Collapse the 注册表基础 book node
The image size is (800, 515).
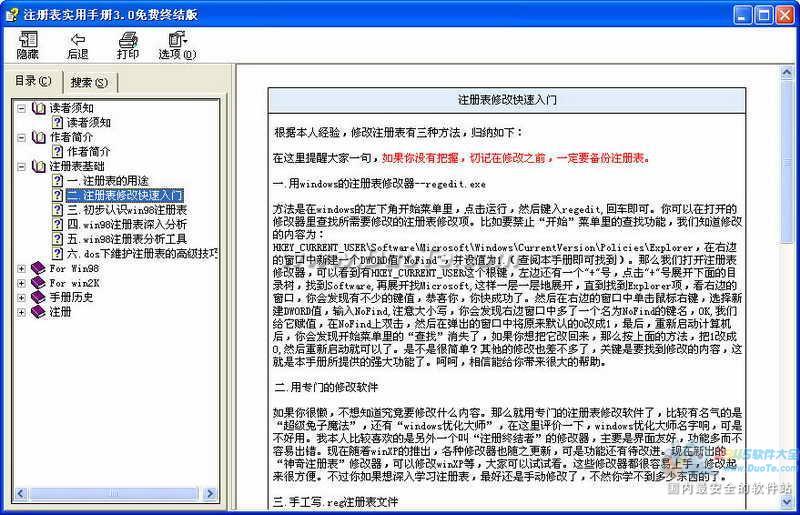click(21, 166)
